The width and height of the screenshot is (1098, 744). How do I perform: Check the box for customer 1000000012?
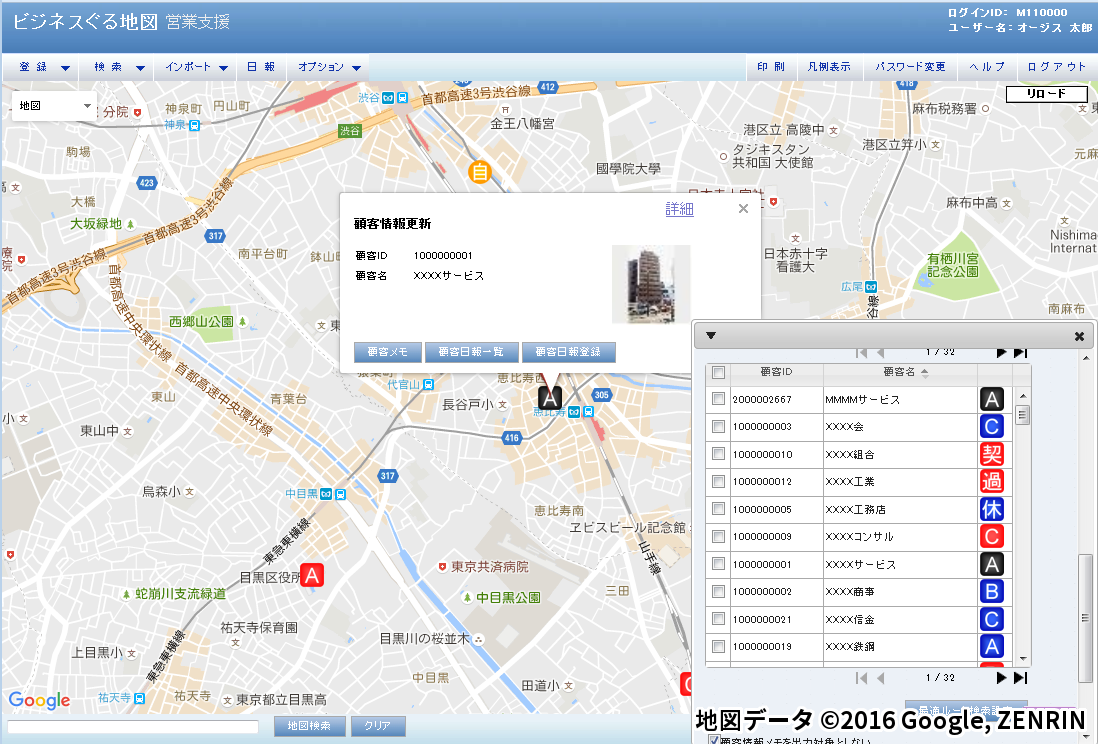click(718, 481)
